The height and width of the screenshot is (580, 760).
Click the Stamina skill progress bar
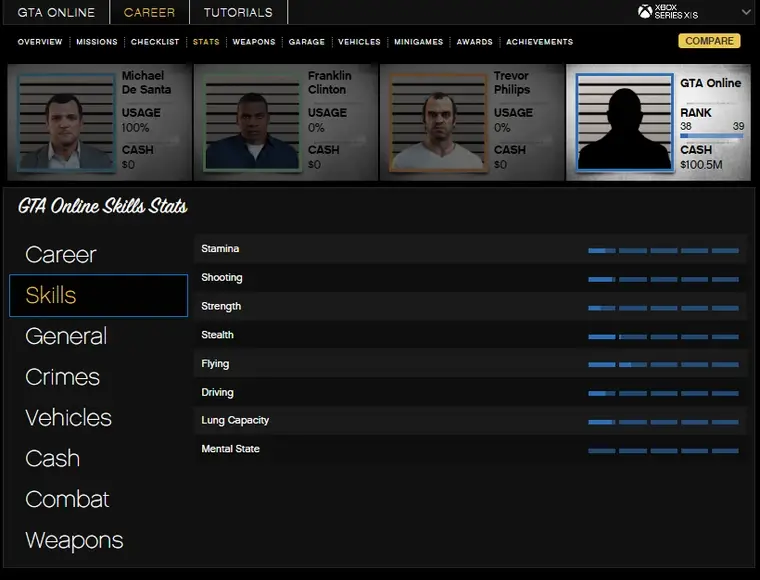[x=663, y=250]
